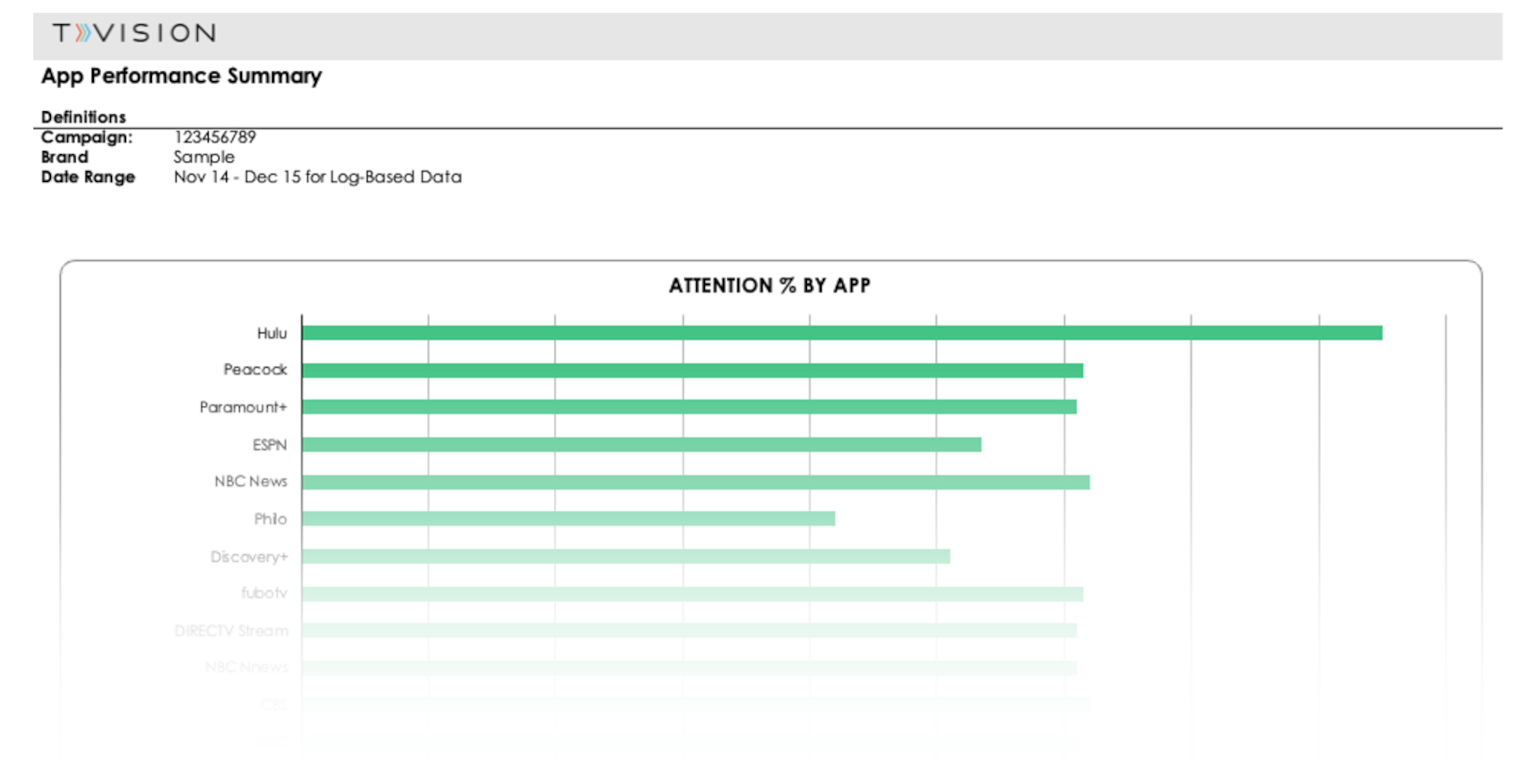The image size is (1529, 773).
Task: Select the Hulu bar in the chart
Action: [x=842, y=333]
